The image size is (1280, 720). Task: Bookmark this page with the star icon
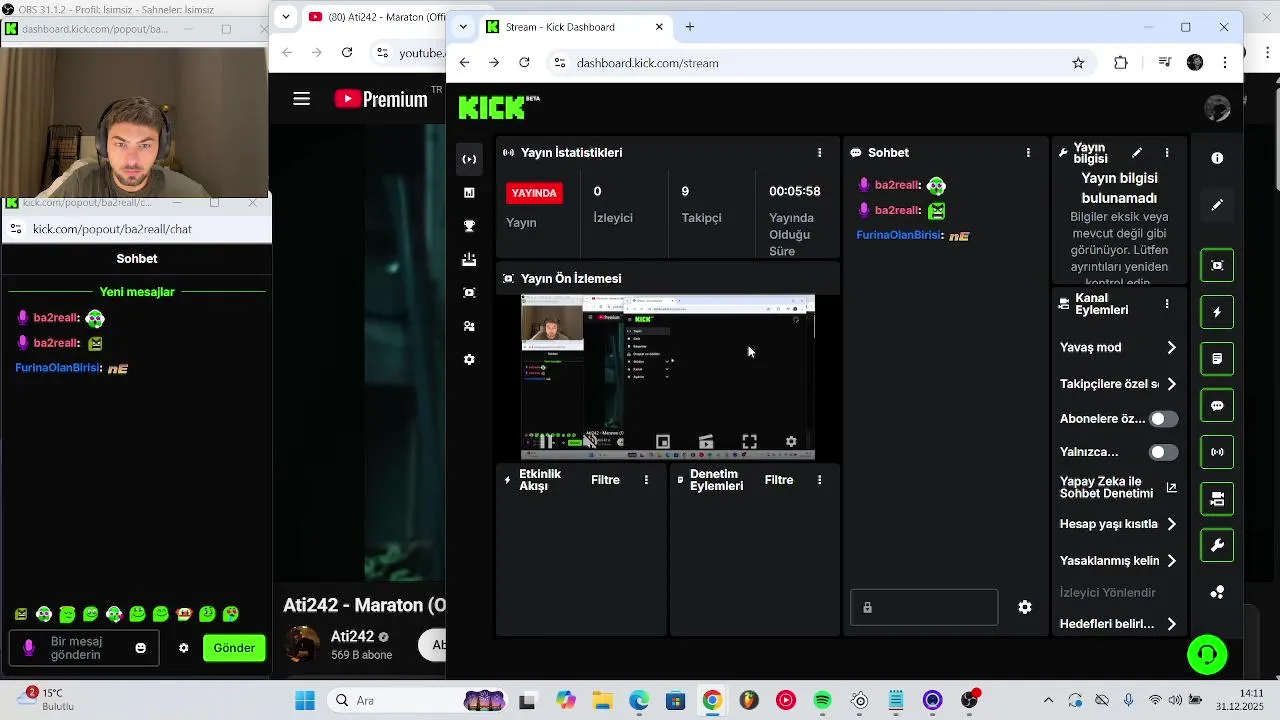1078,63
